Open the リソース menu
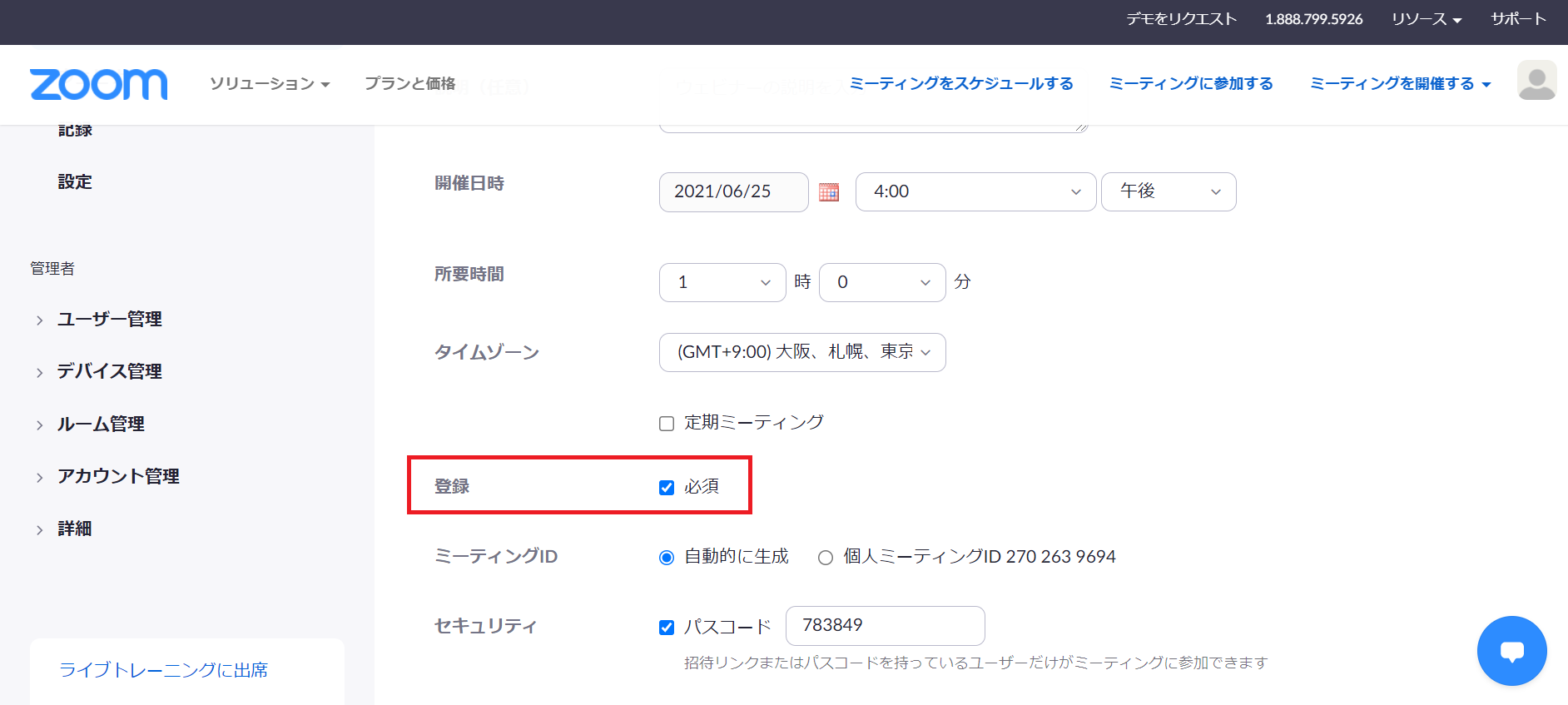 [x=1426, y=19]
